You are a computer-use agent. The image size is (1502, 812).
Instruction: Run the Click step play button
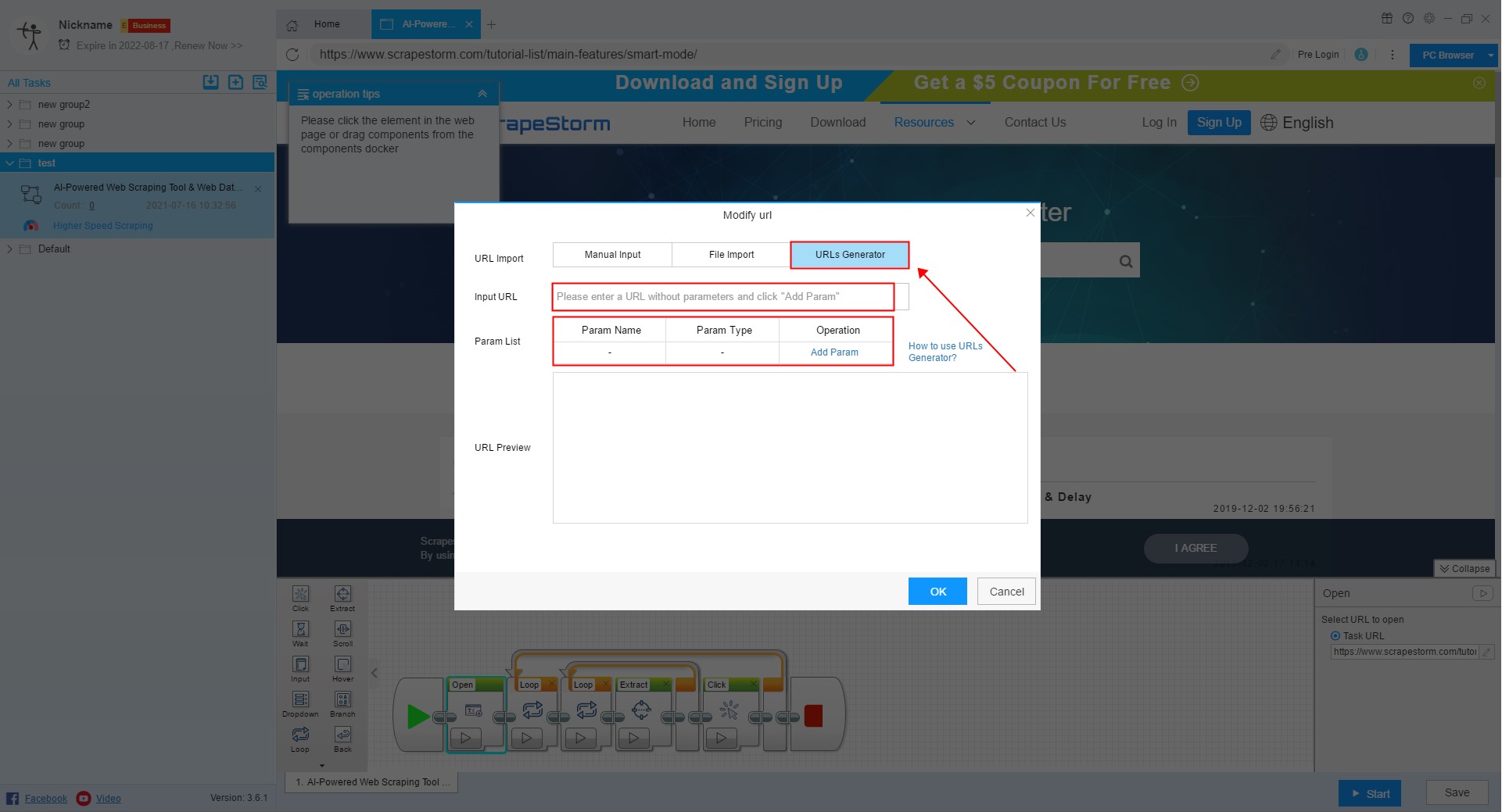[722, 737]
